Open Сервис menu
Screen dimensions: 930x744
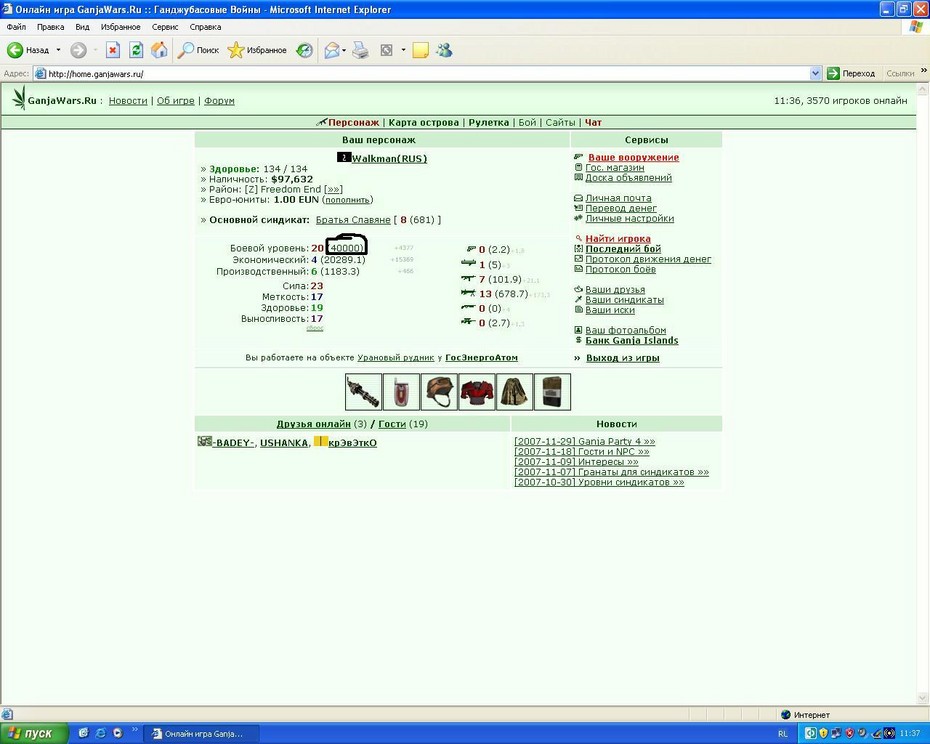tap(165, 27)
